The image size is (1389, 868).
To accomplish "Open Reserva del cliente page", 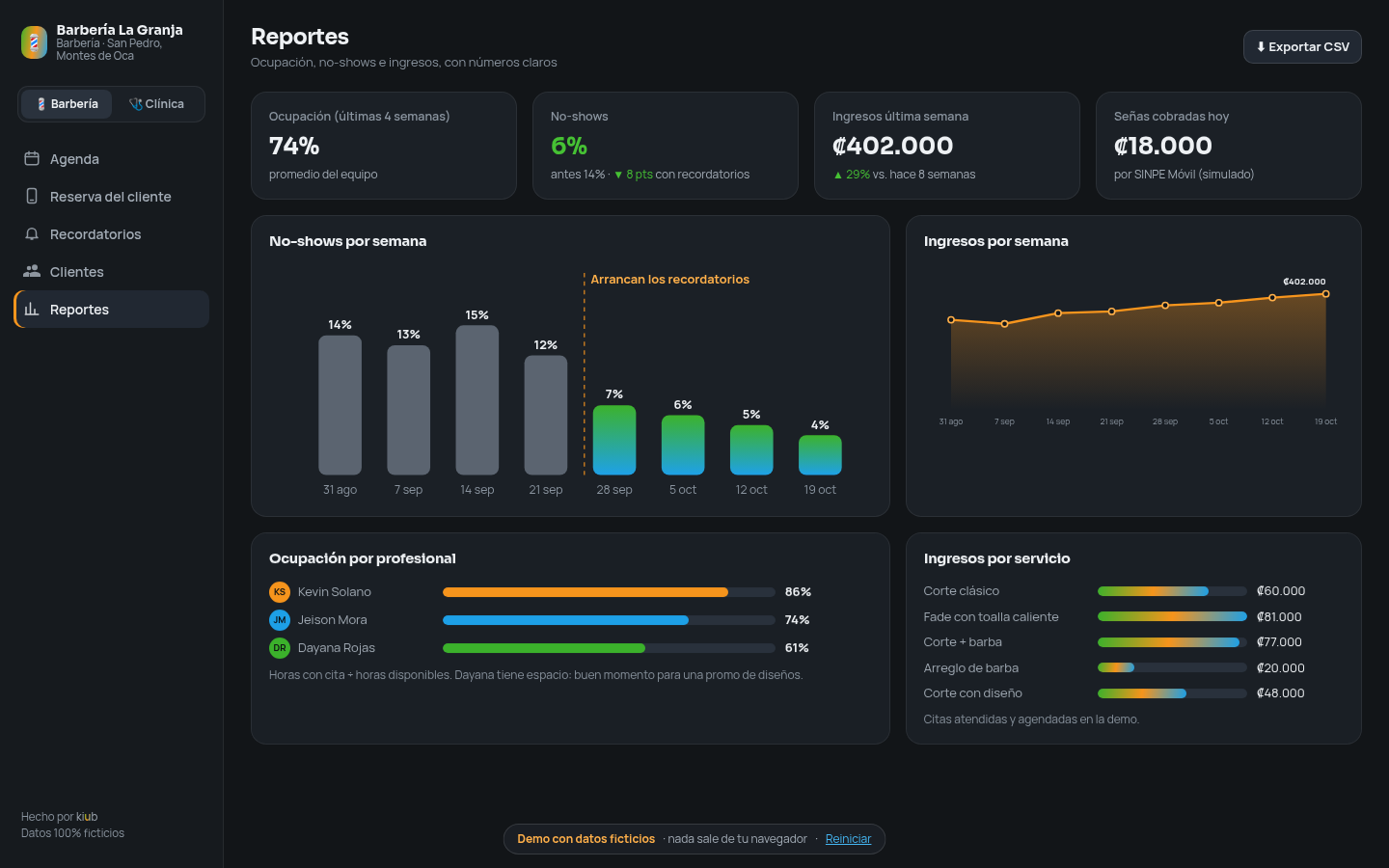I will tap(112, 197).
